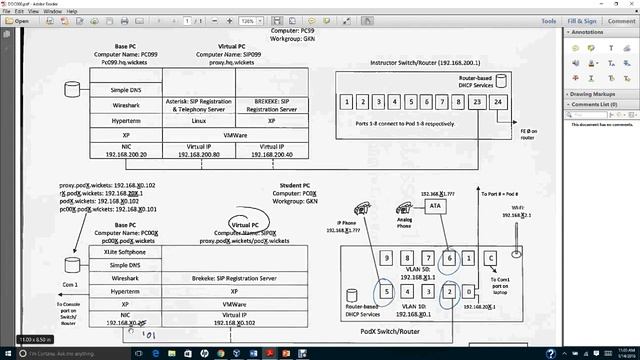Zoom out with the minus button
Image resolution: width=640 pixels, height=360 pixels.
[x=215, y=21]
